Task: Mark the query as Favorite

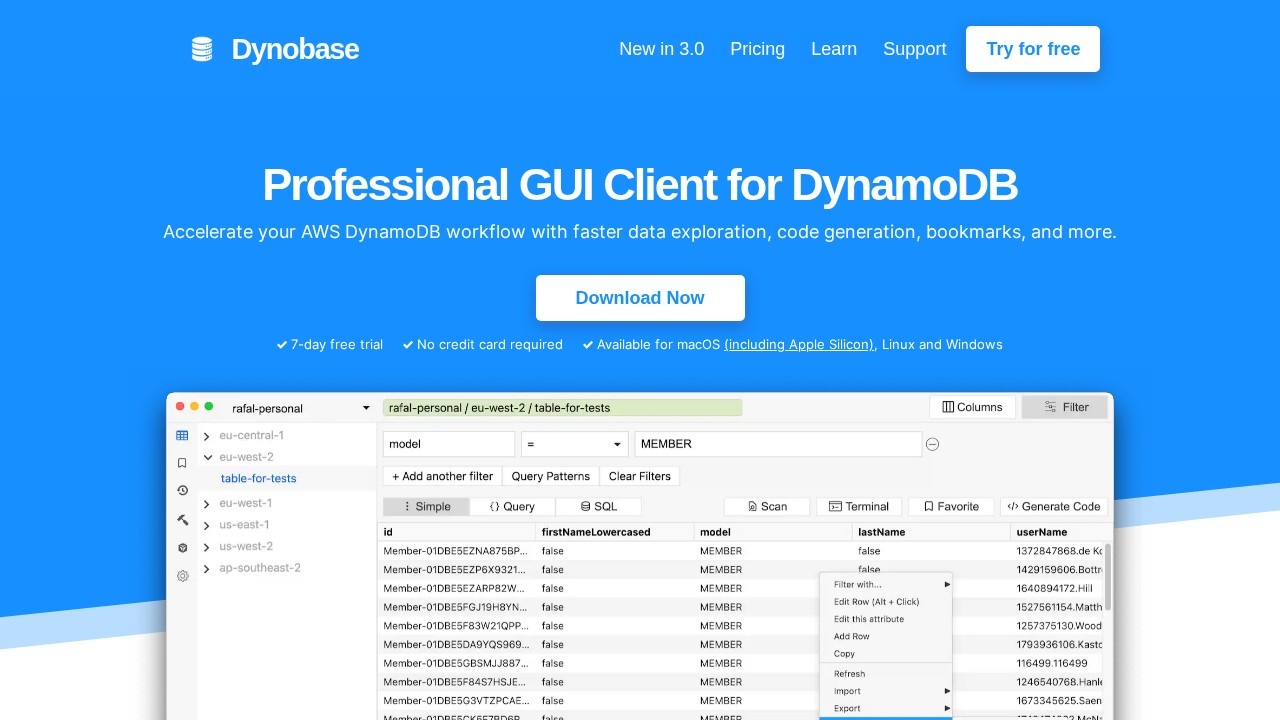Action: (x=951, y=506)
